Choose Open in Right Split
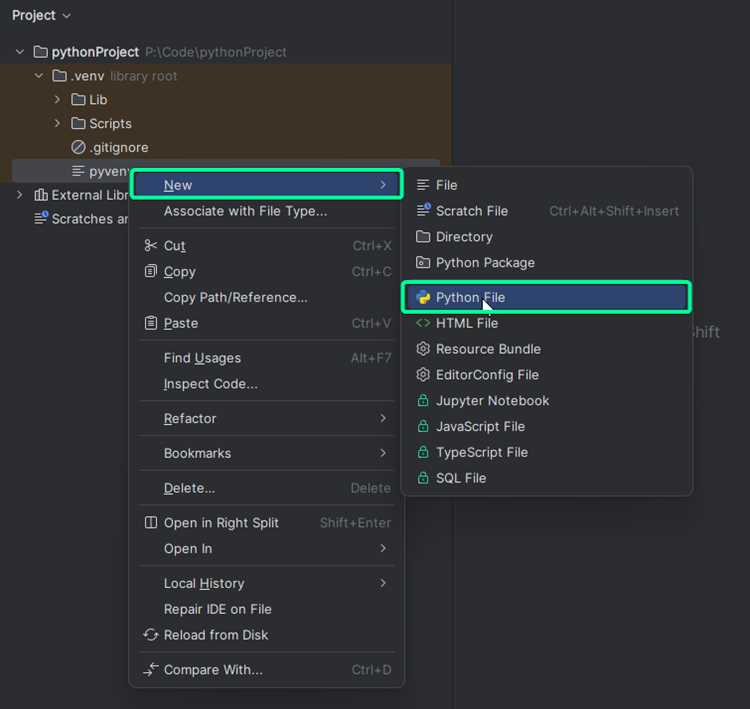 267,523
